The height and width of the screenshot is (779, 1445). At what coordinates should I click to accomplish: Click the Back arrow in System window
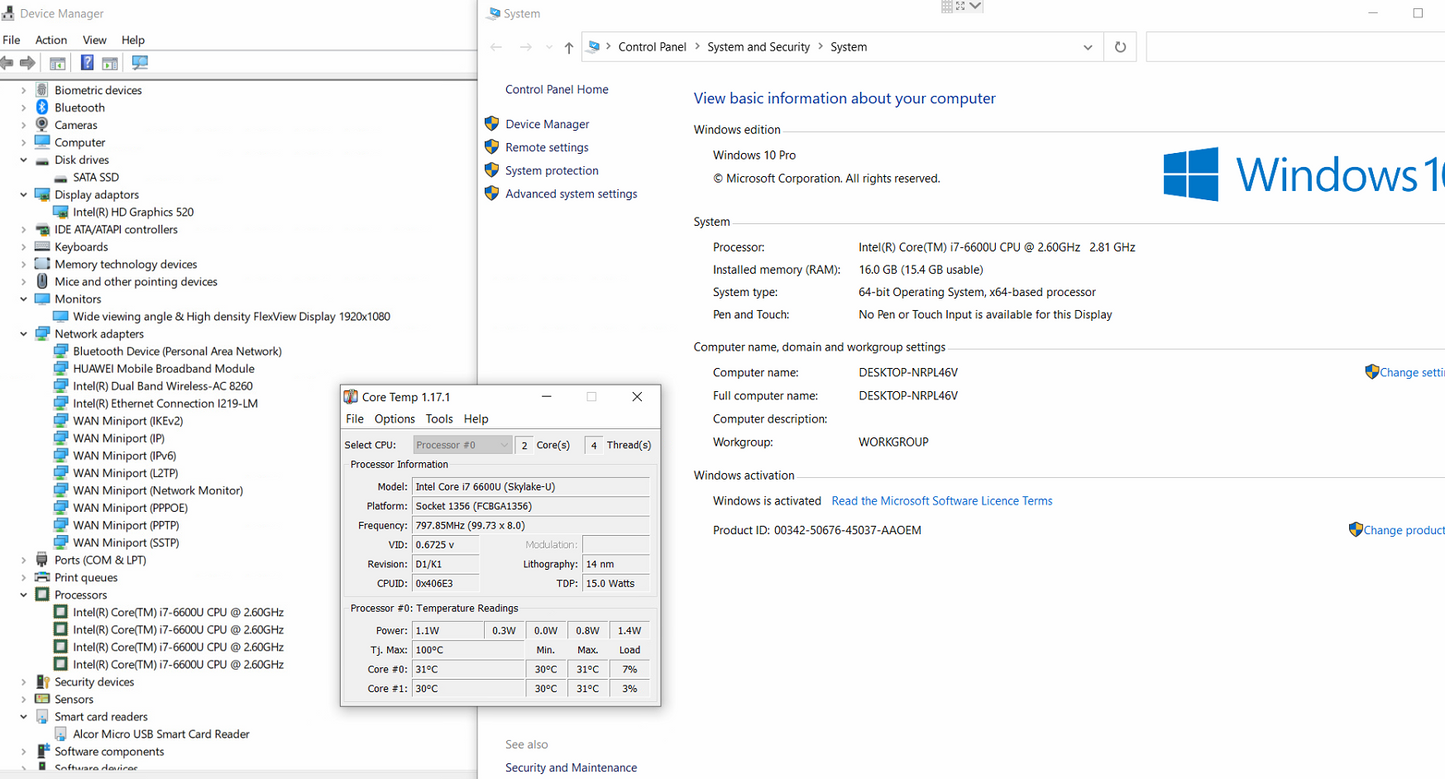pyautogui.click(x=497, y=47)
